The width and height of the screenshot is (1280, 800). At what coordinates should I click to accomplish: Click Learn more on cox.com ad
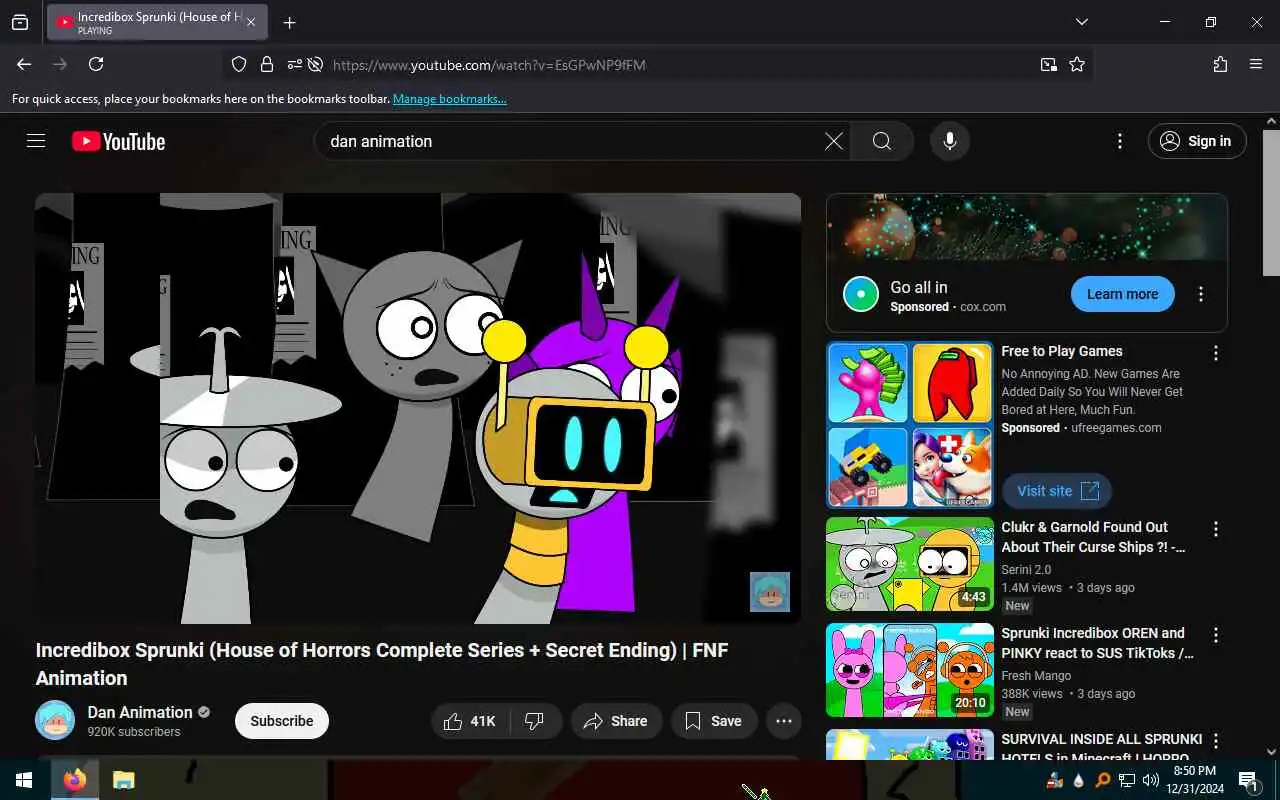(x=1122, y=294)
